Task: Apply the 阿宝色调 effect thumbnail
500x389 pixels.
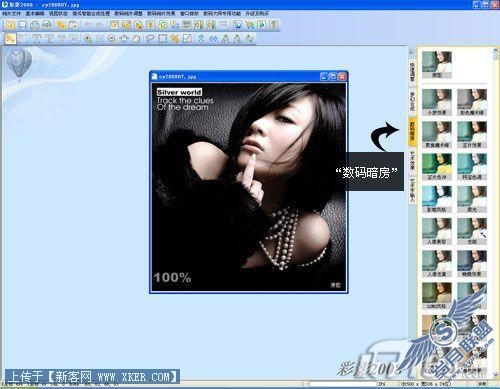Action: (472, 167)
